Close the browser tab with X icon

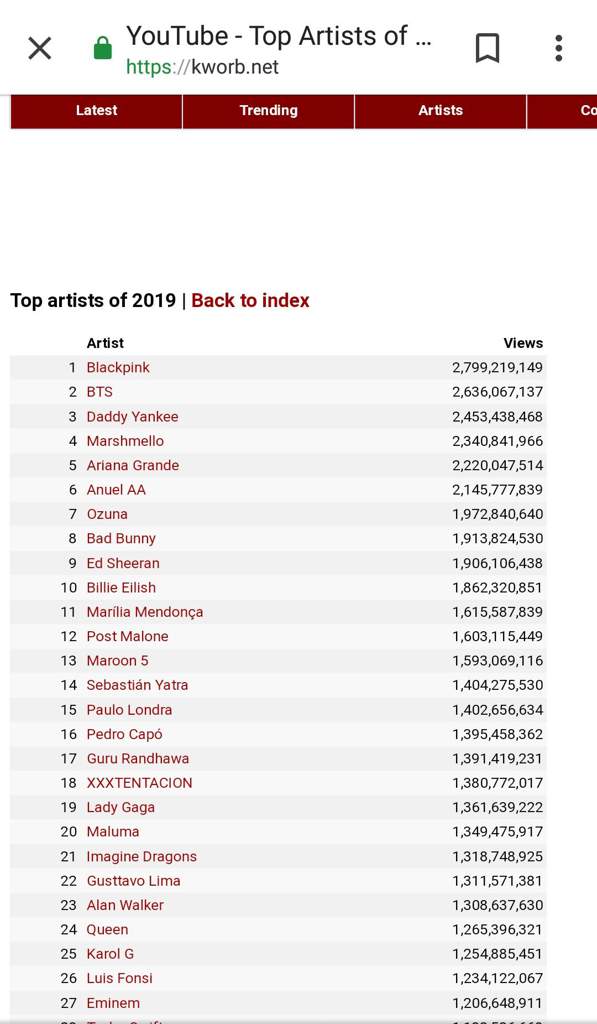40,48
